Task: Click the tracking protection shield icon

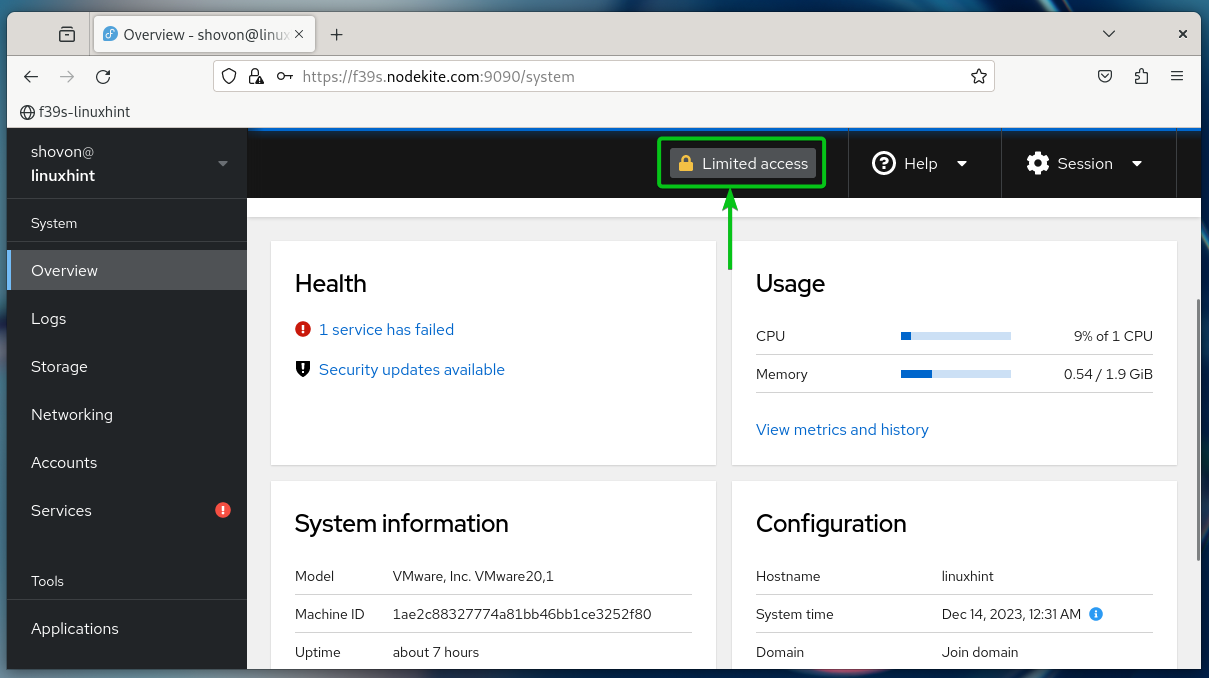Action: (x=229, y=76)
